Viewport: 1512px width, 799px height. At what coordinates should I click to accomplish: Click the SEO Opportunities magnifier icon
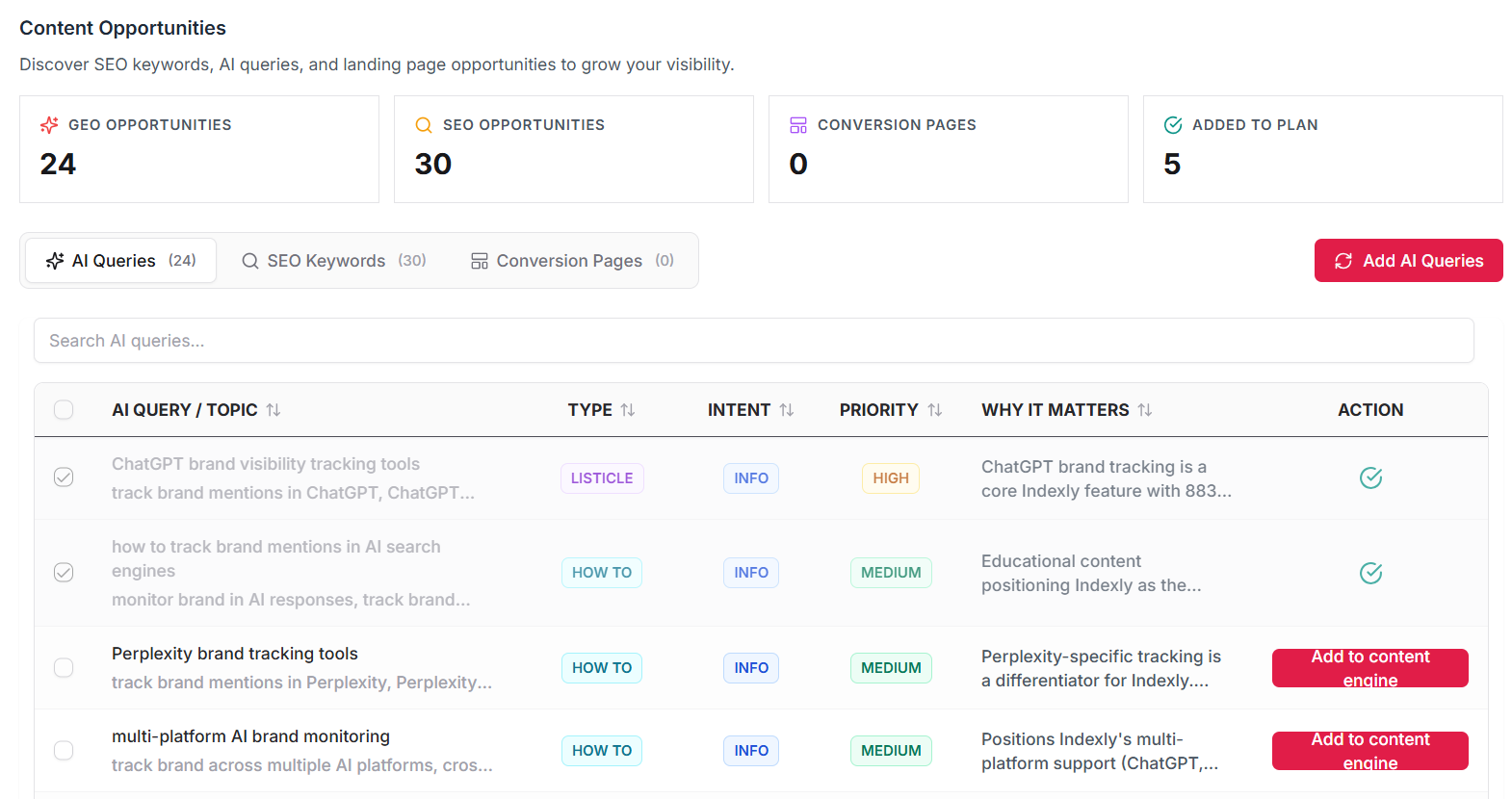coord(424,125)
